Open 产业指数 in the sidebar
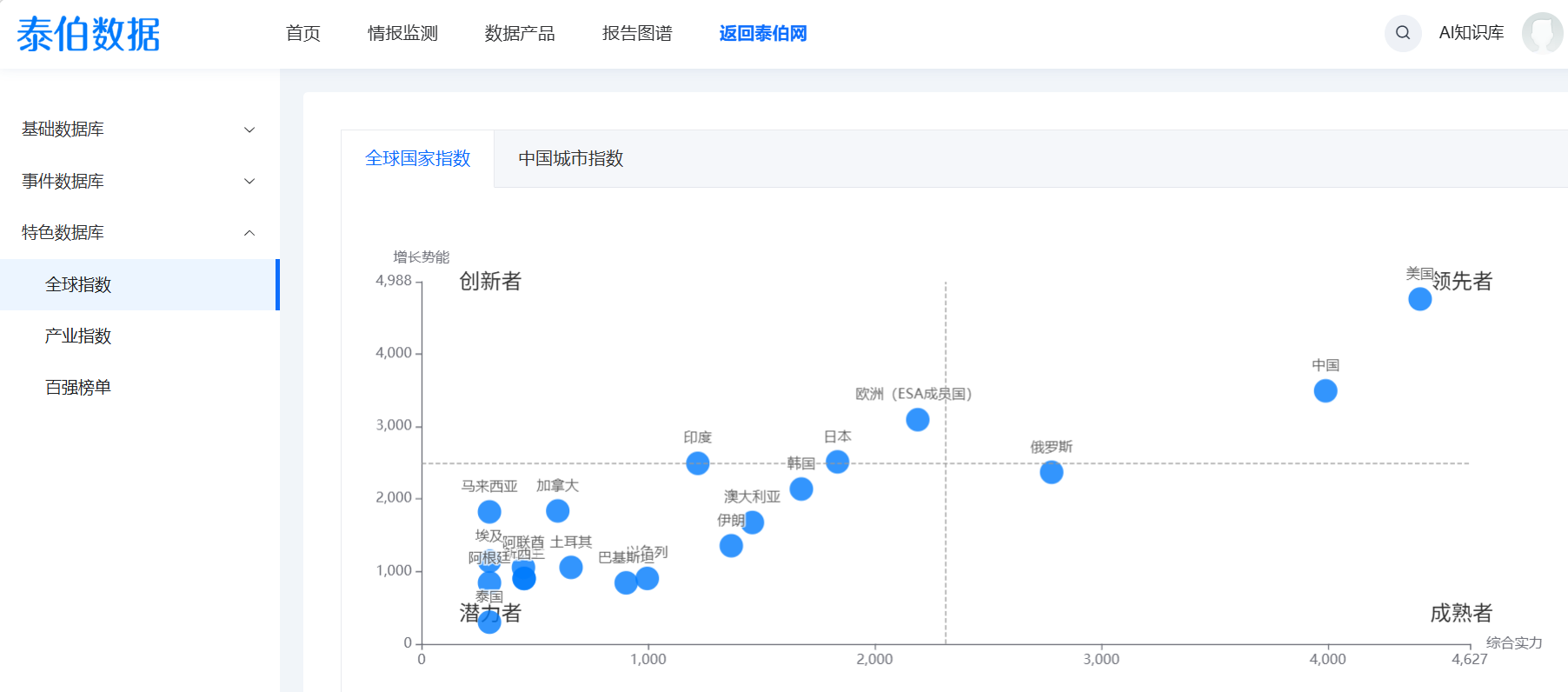Image resolution: width=1568 pixels, height=692 pixels. click(x=78, y=336)
